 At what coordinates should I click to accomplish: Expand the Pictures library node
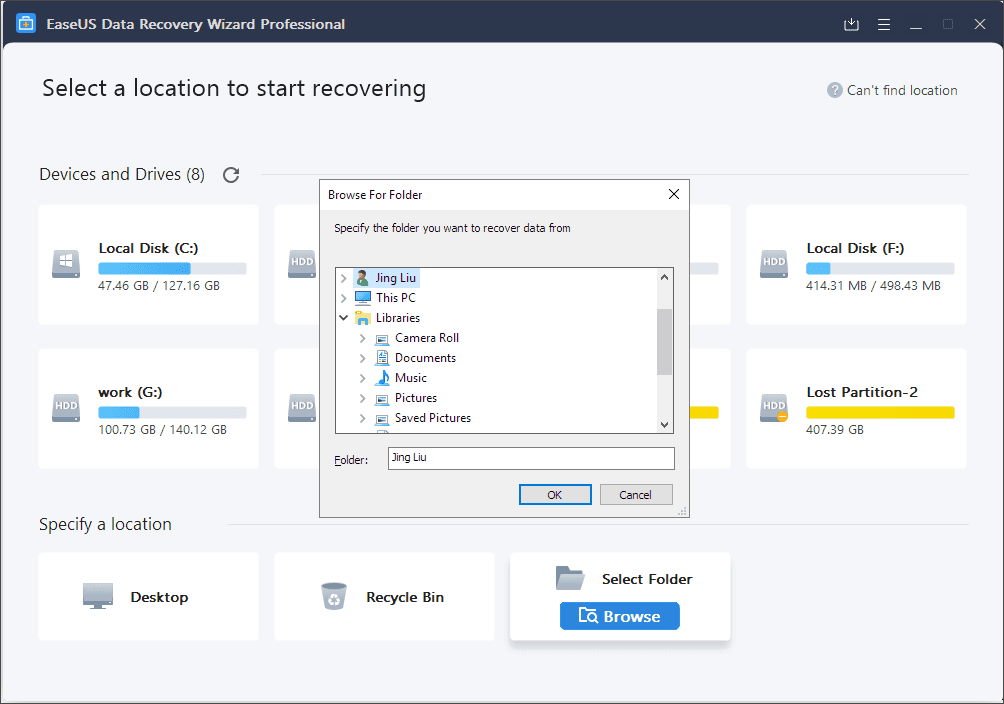point(363,398)
